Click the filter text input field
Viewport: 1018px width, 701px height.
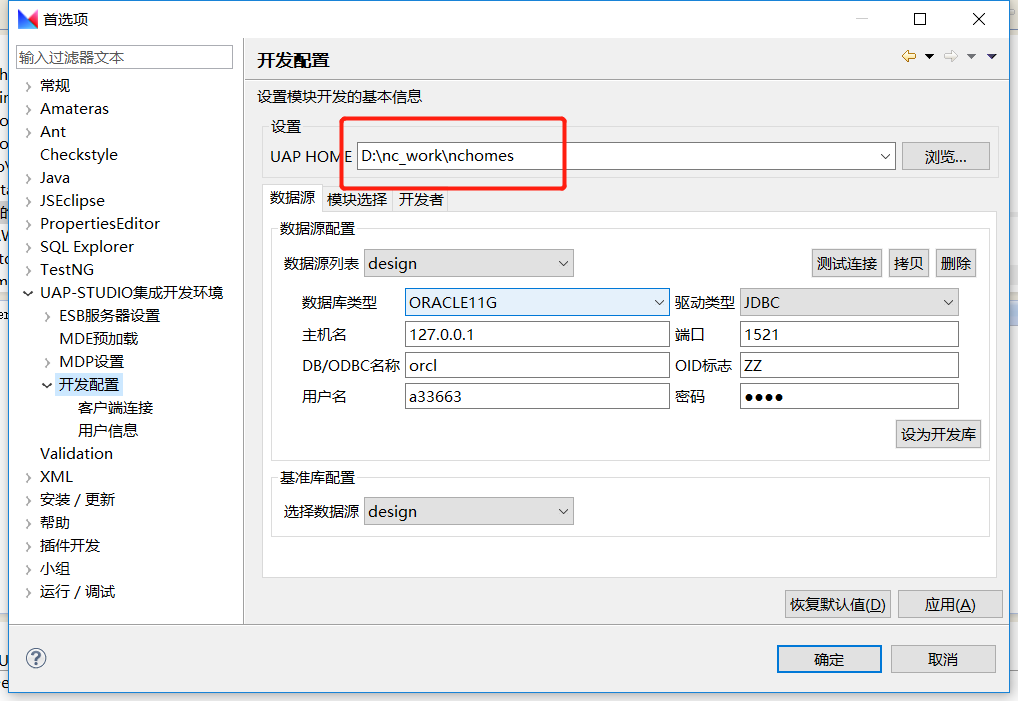[124, 57]
